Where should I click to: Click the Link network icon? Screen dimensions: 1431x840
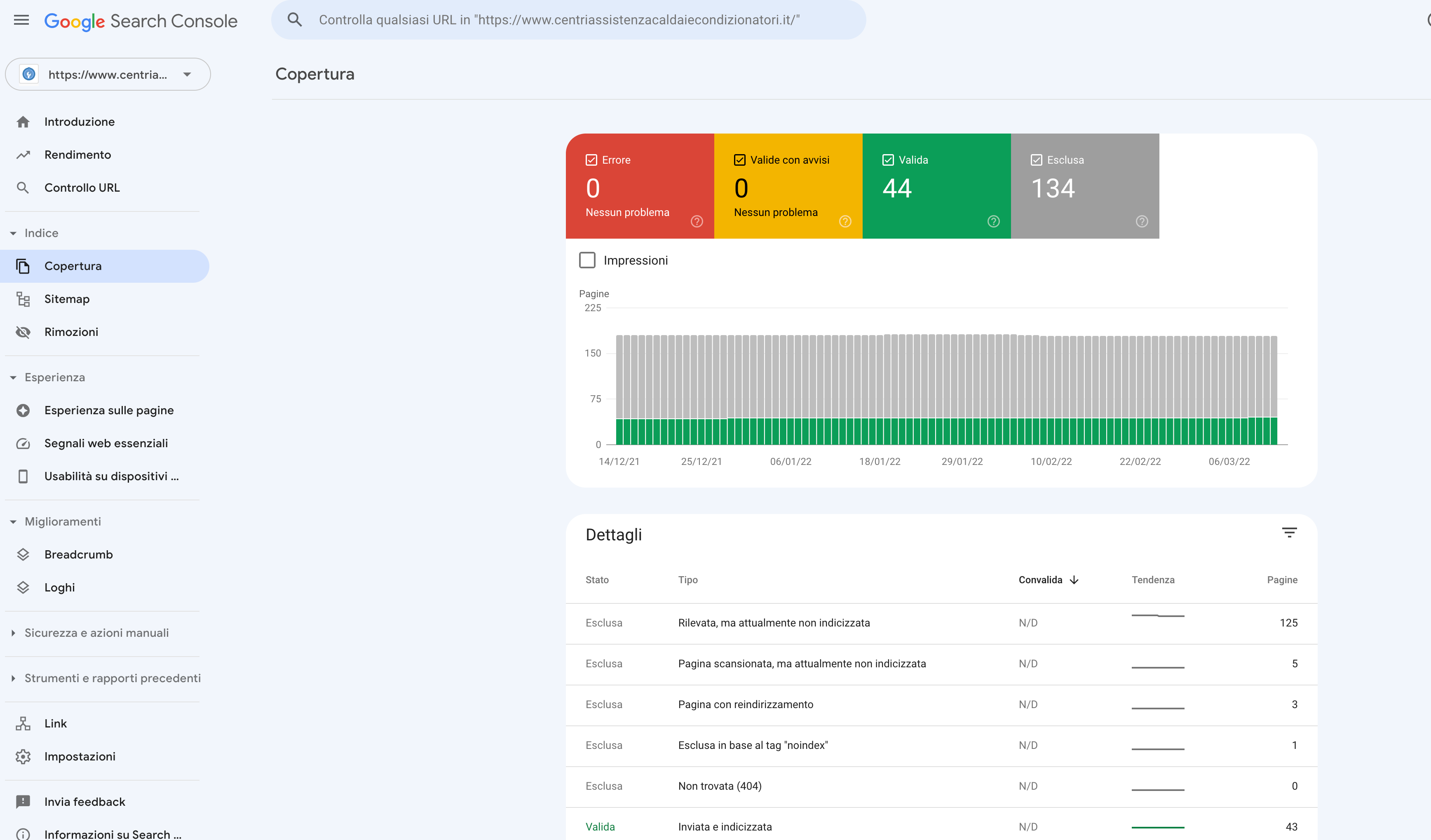click(23, 723)
